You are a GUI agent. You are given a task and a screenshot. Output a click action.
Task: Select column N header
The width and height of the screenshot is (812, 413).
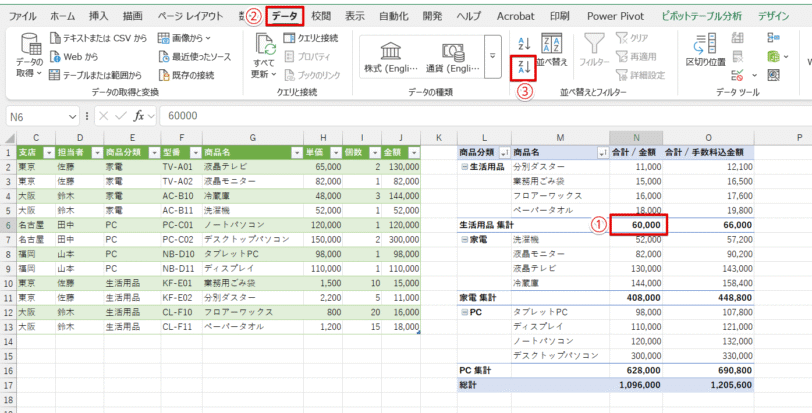[636, 137]
